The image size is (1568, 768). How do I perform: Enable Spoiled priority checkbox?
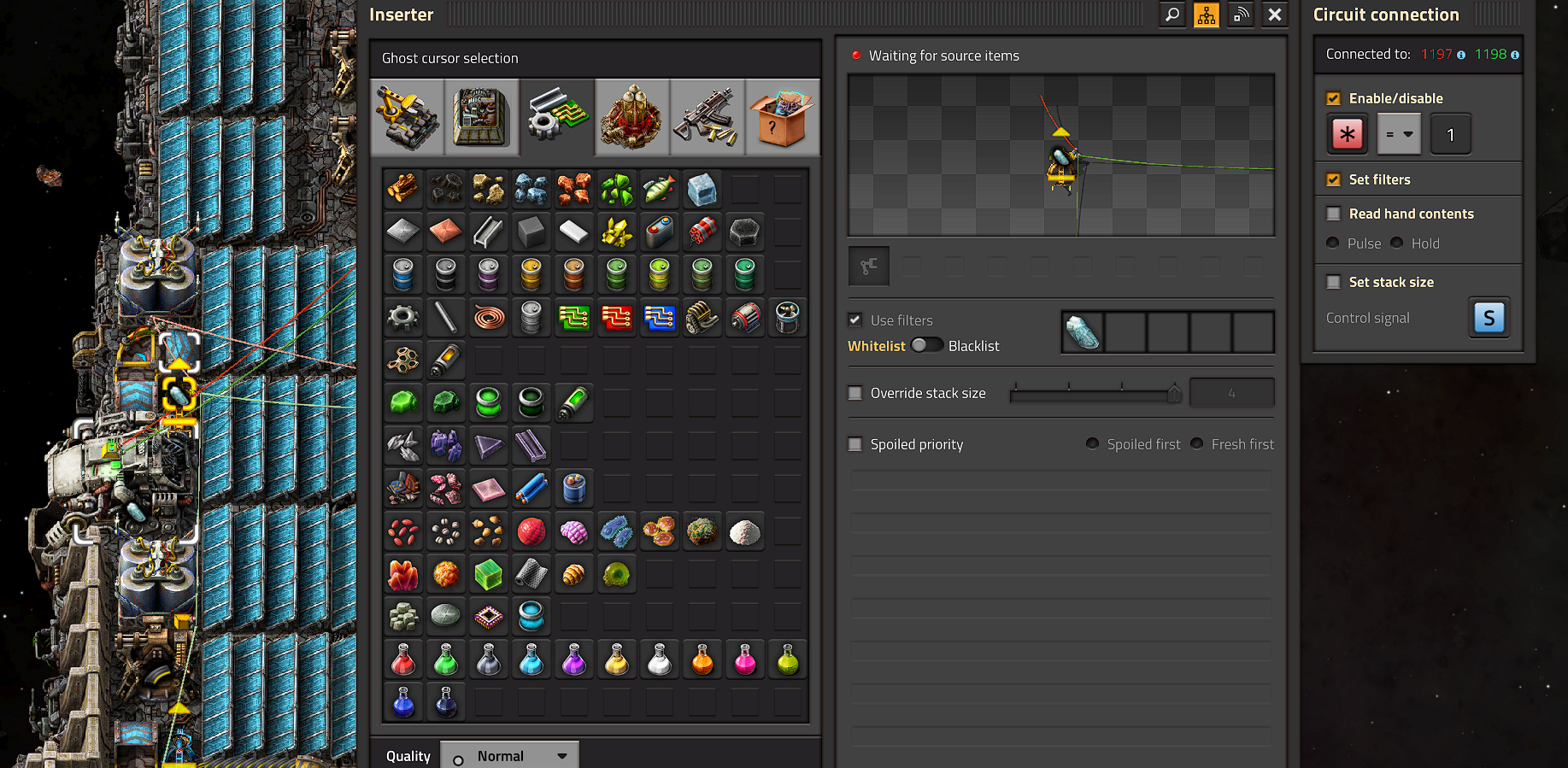coord(855,444)
